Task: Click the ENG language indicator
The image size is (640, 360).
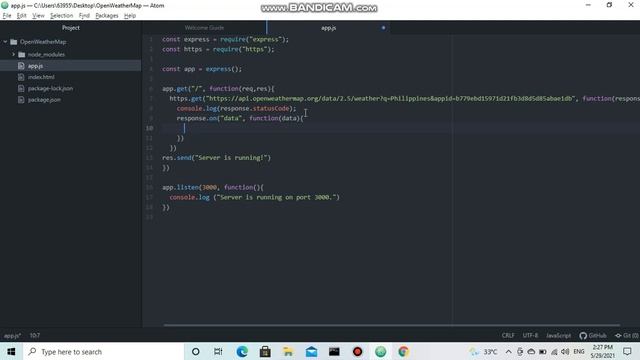Action: coord(579,351)
